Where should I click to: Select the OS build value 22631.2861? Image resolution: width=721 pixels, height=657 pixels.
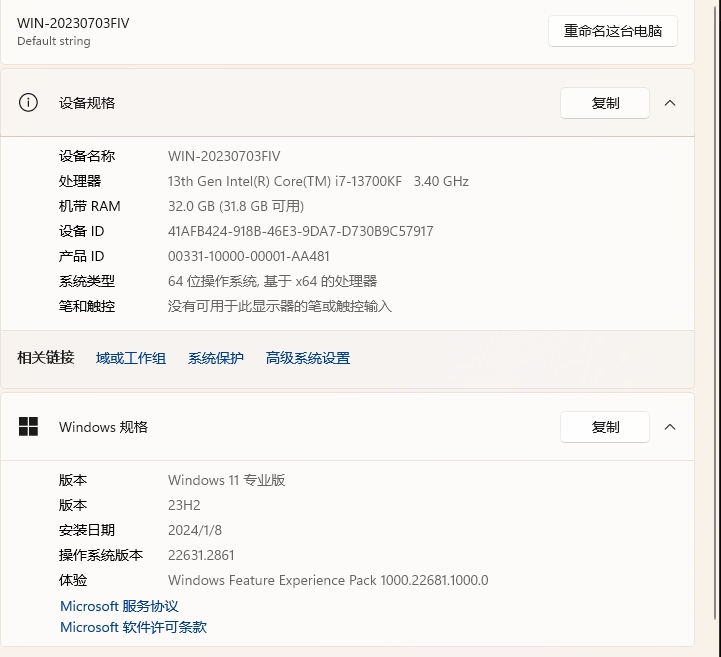coord(201,555)
